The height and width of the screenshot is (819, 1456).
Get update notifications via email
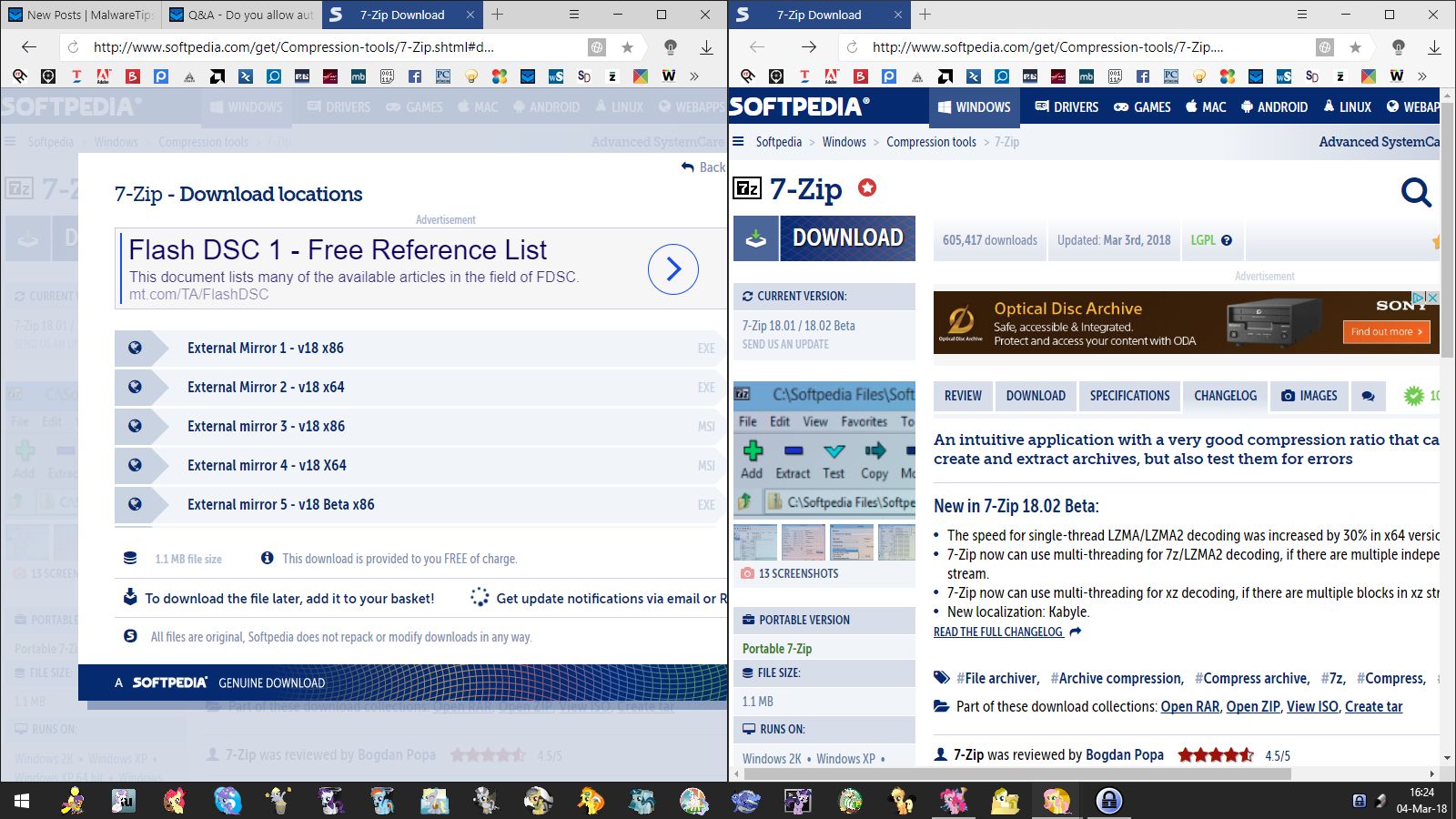coord(599,598)
